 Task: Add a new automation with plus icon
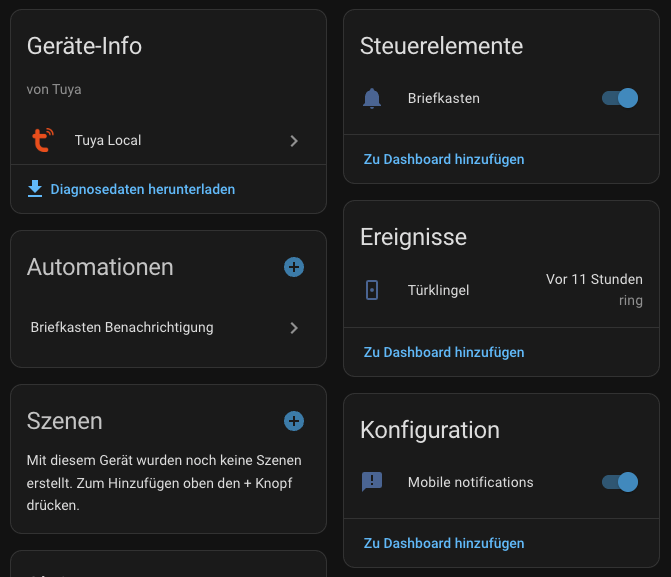(x=294, y=267)
